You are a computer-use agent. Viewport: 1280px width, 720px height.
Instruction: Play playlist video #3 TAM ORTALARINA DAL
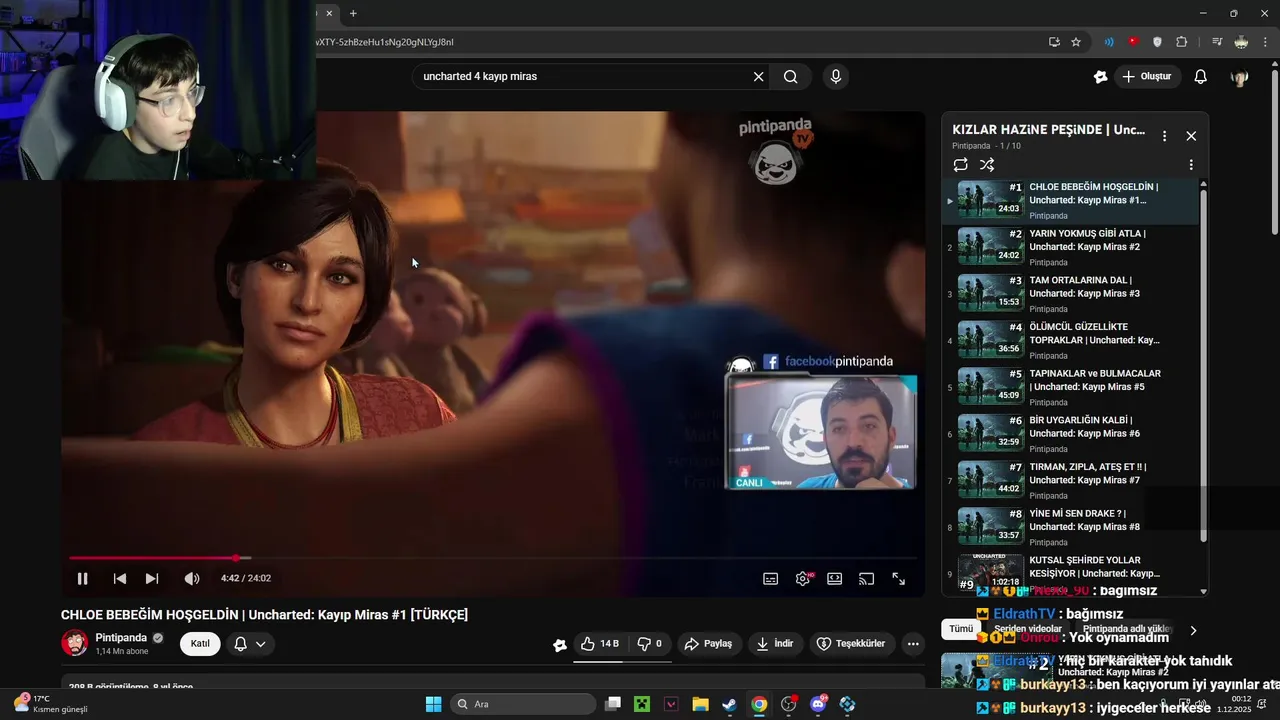point(1070,294)
